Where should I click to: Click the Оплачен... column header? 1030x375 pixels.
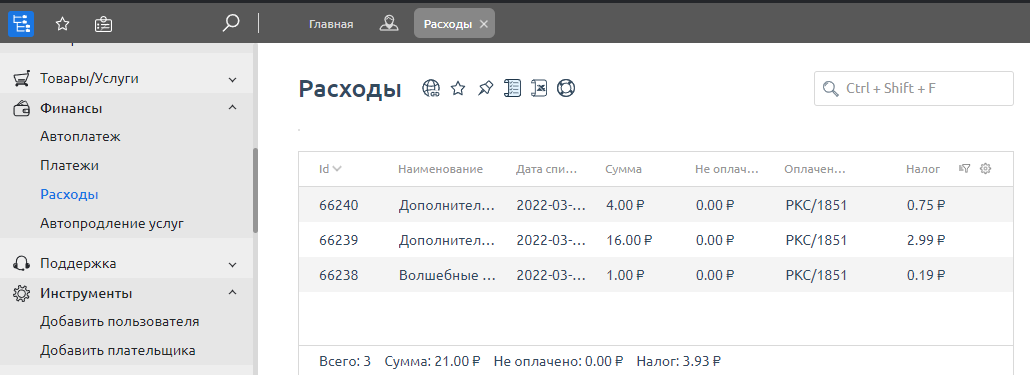(x=815, y=169)
